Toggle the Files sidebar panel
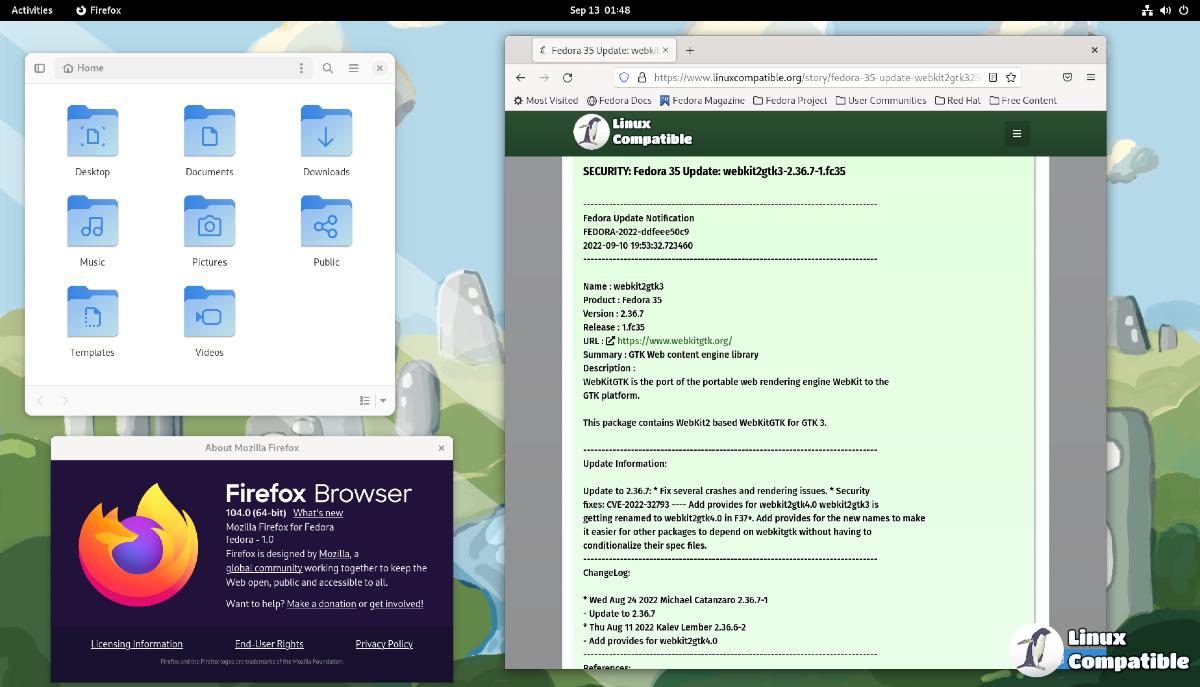The image size is (1200, 687). (x=40, y=68)
